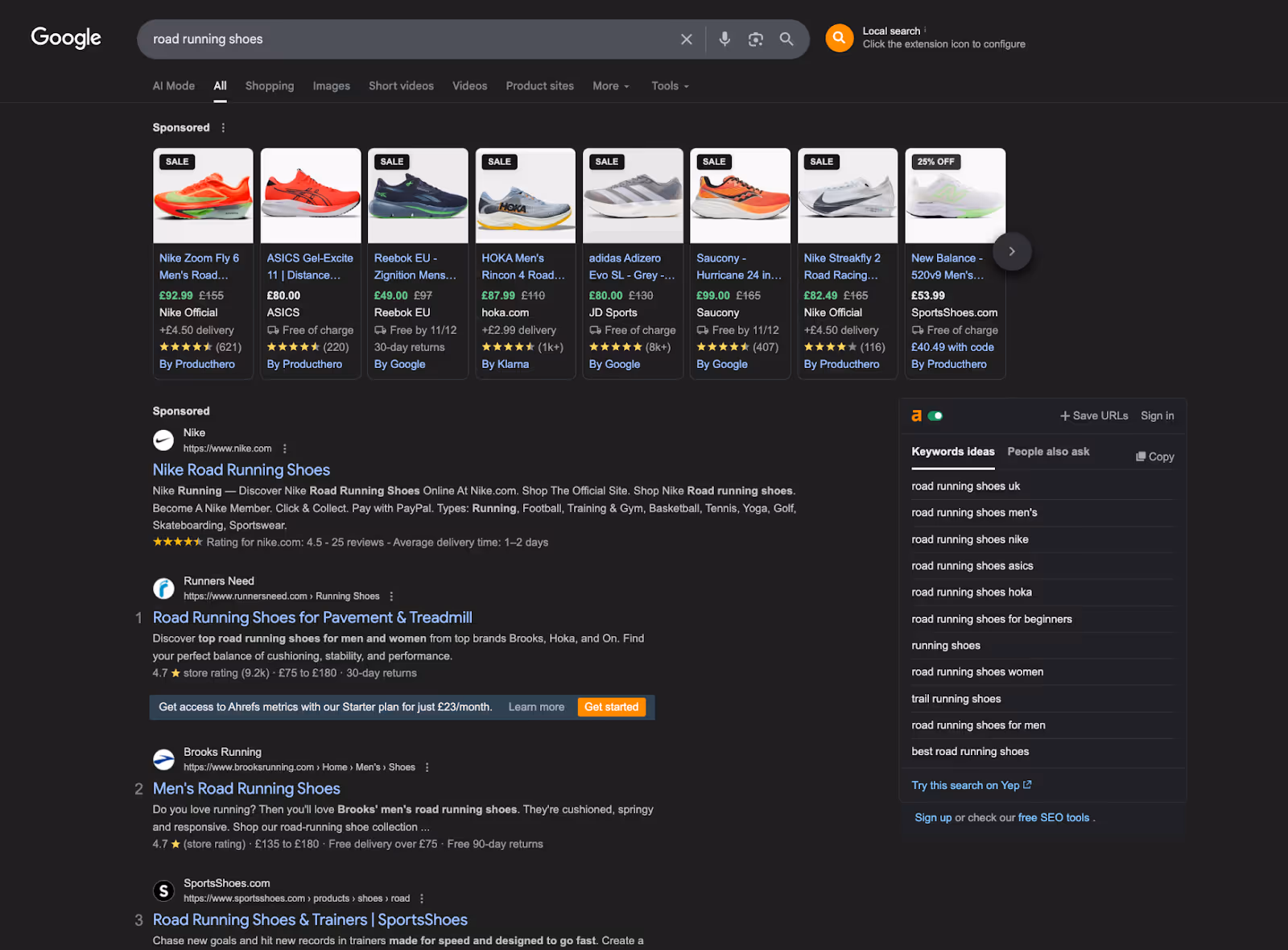1288x950 pixels.
Task: Open three-dot menu for SportsShoes.com result
Action: [x=421, y=898]
